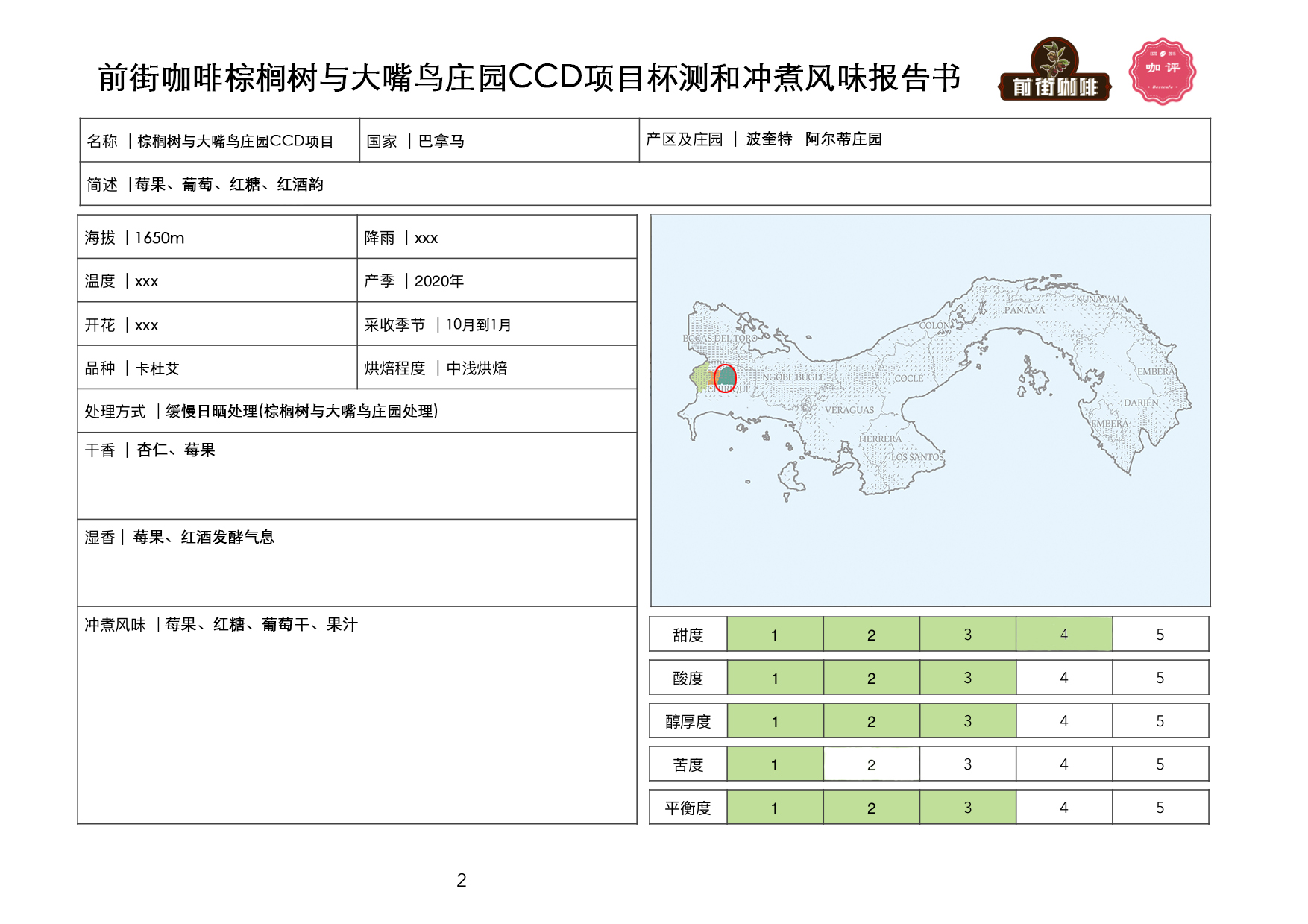Click the pink 咖评 badge
1308x924 pixels.
(1162, 71)
